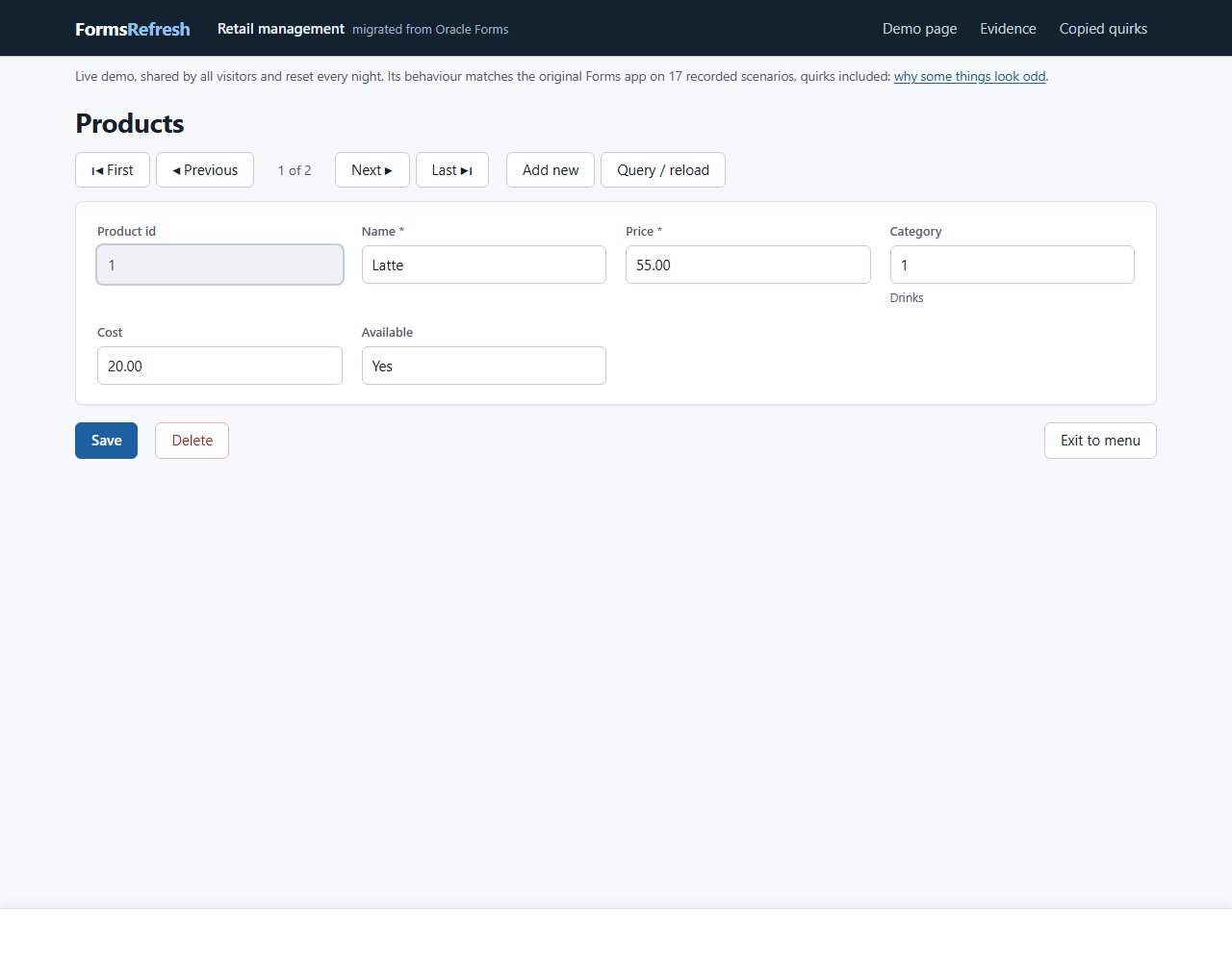Edit the Name field containing Latte
Screen dimensions: 1232x962
point(484,265)
